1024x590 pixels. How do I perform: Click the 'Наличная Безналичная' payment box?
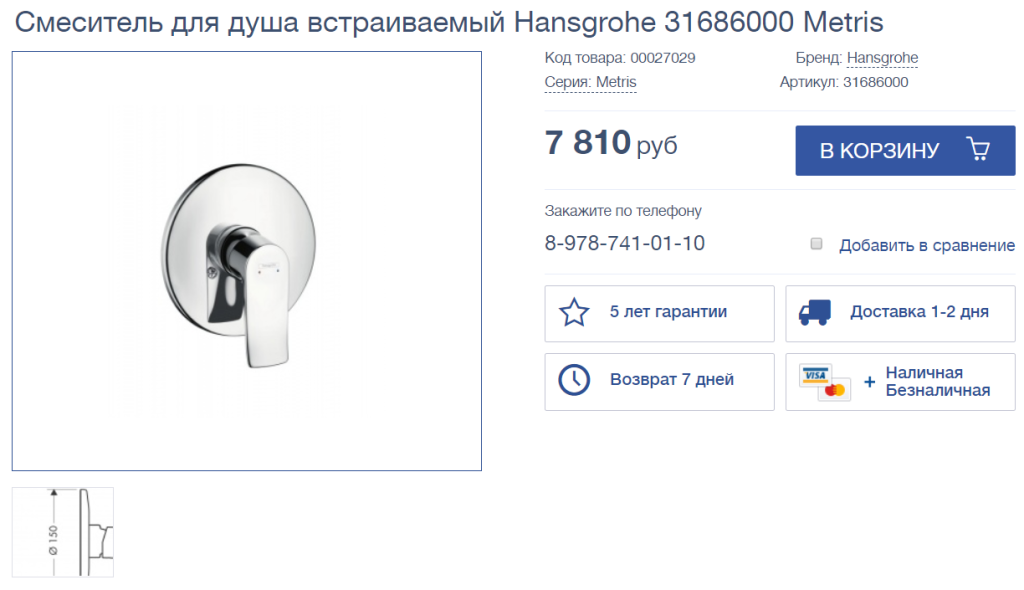coord(901,382)
